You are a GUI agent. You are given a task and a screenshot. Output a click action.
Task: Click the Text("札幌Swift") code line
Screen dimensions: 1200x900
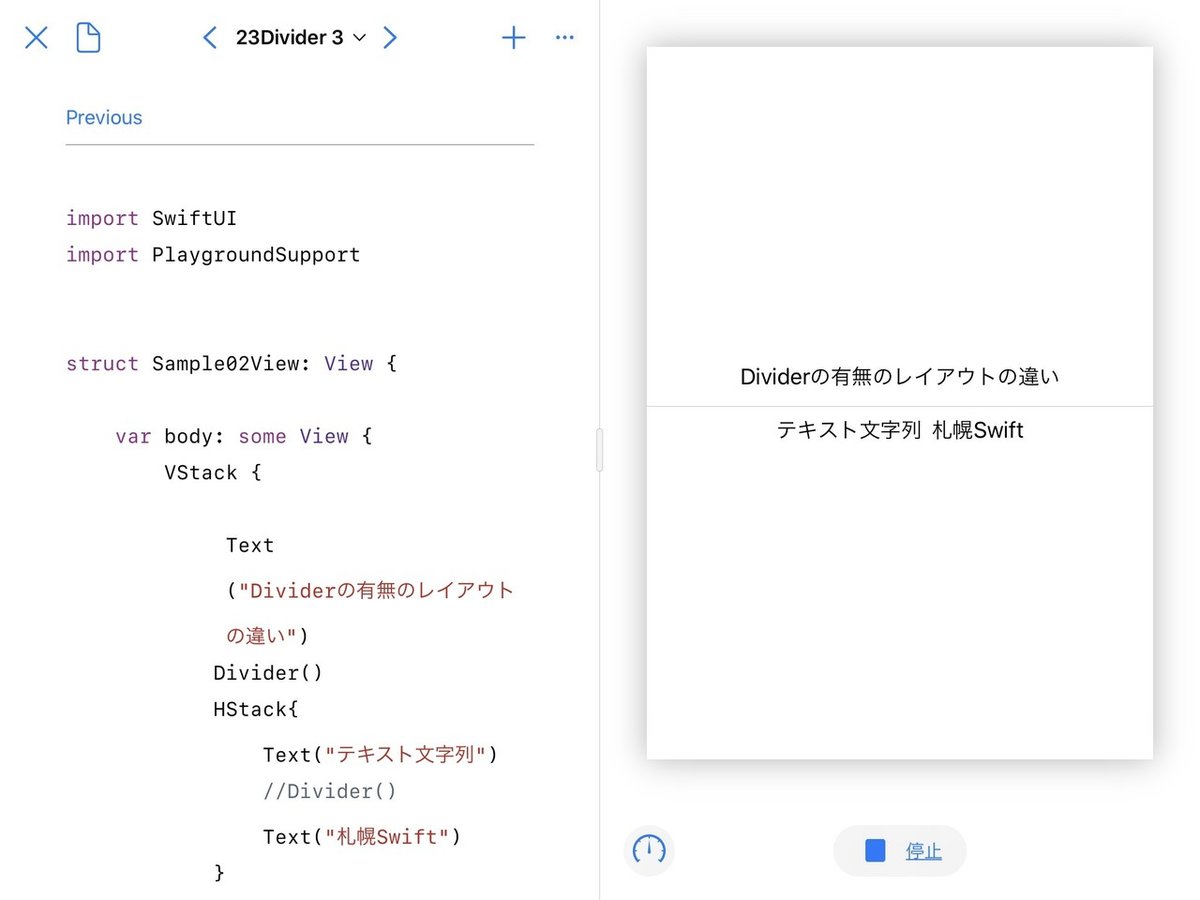(x=362, y=837)
